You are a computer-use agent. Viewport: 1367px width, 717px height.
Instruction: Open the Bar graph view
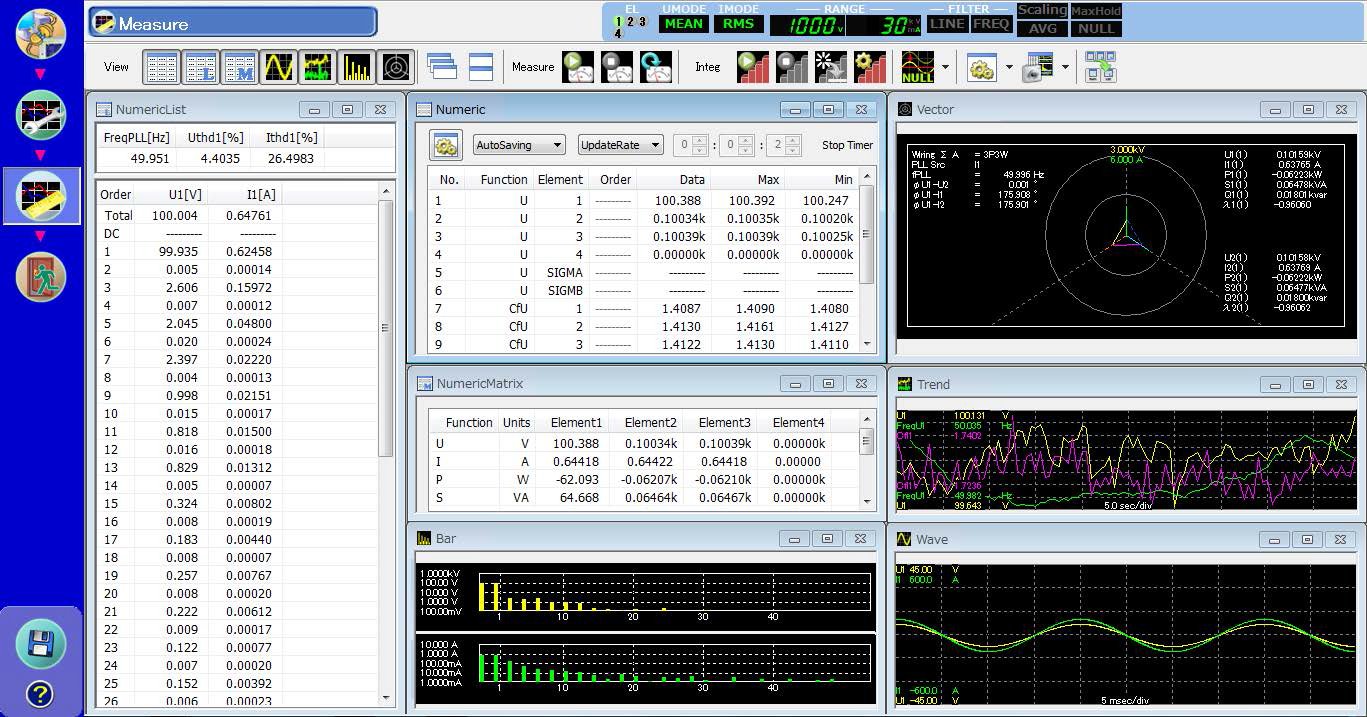[x=357, y=67]
